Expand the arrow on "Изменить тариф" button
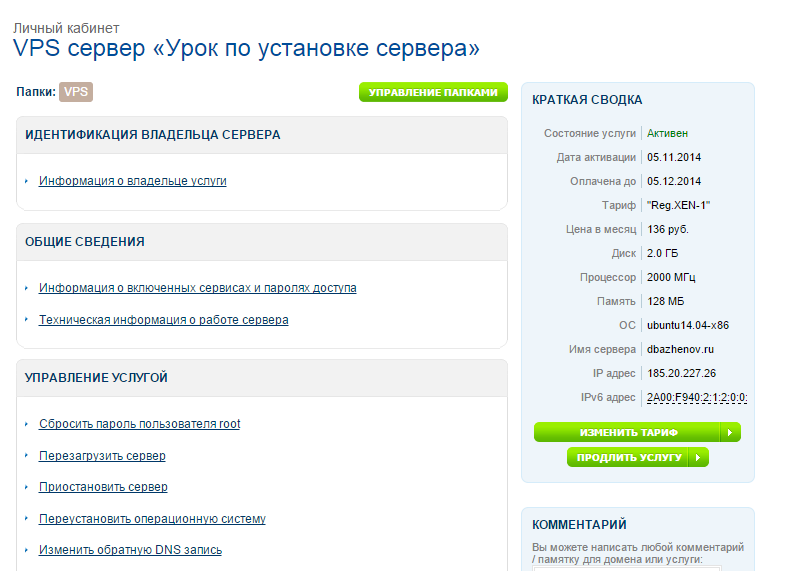 click(x=731, y=432)
